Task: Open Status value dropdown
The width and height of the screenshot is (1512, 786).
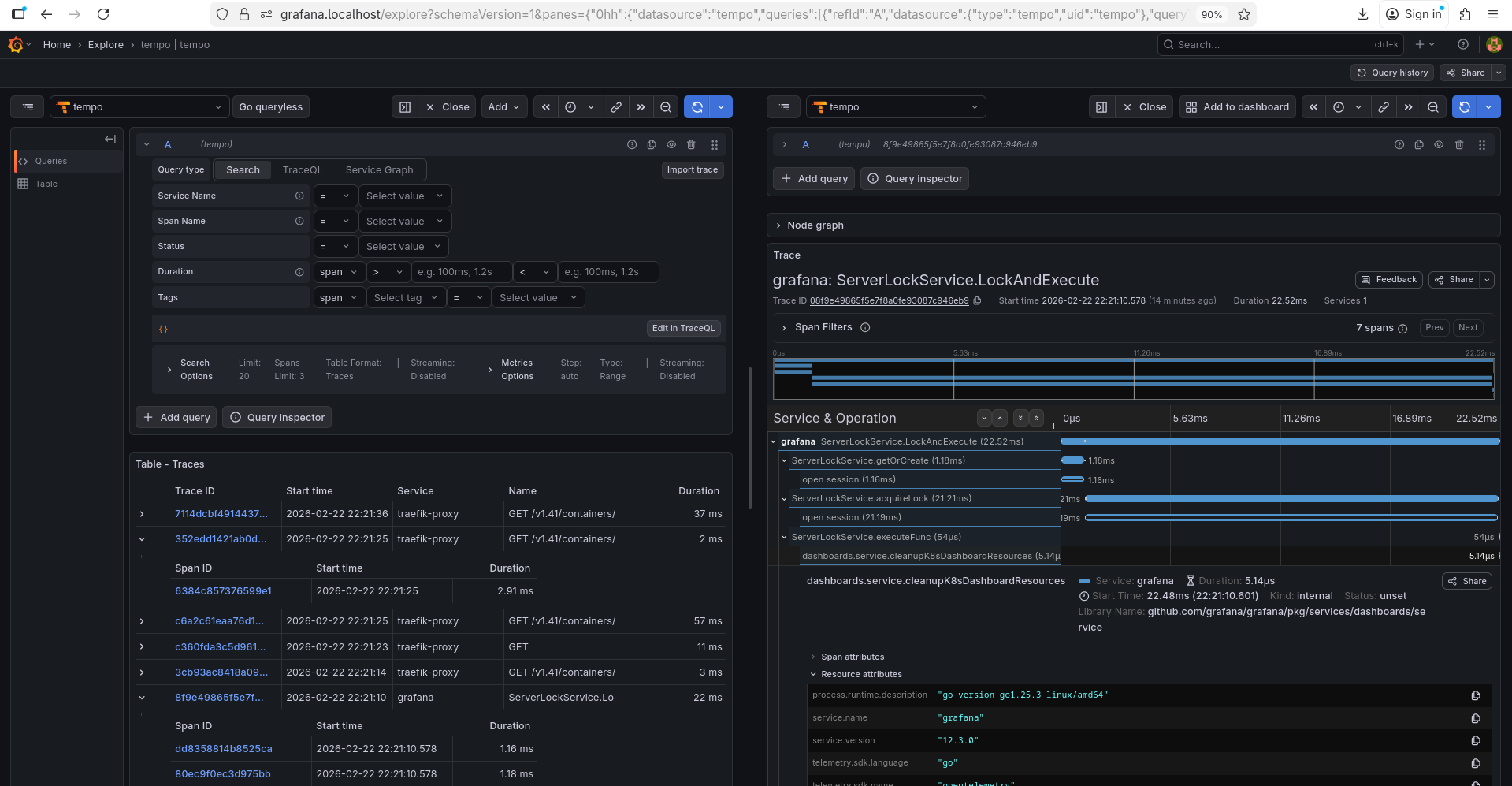Action: point(403,247)
